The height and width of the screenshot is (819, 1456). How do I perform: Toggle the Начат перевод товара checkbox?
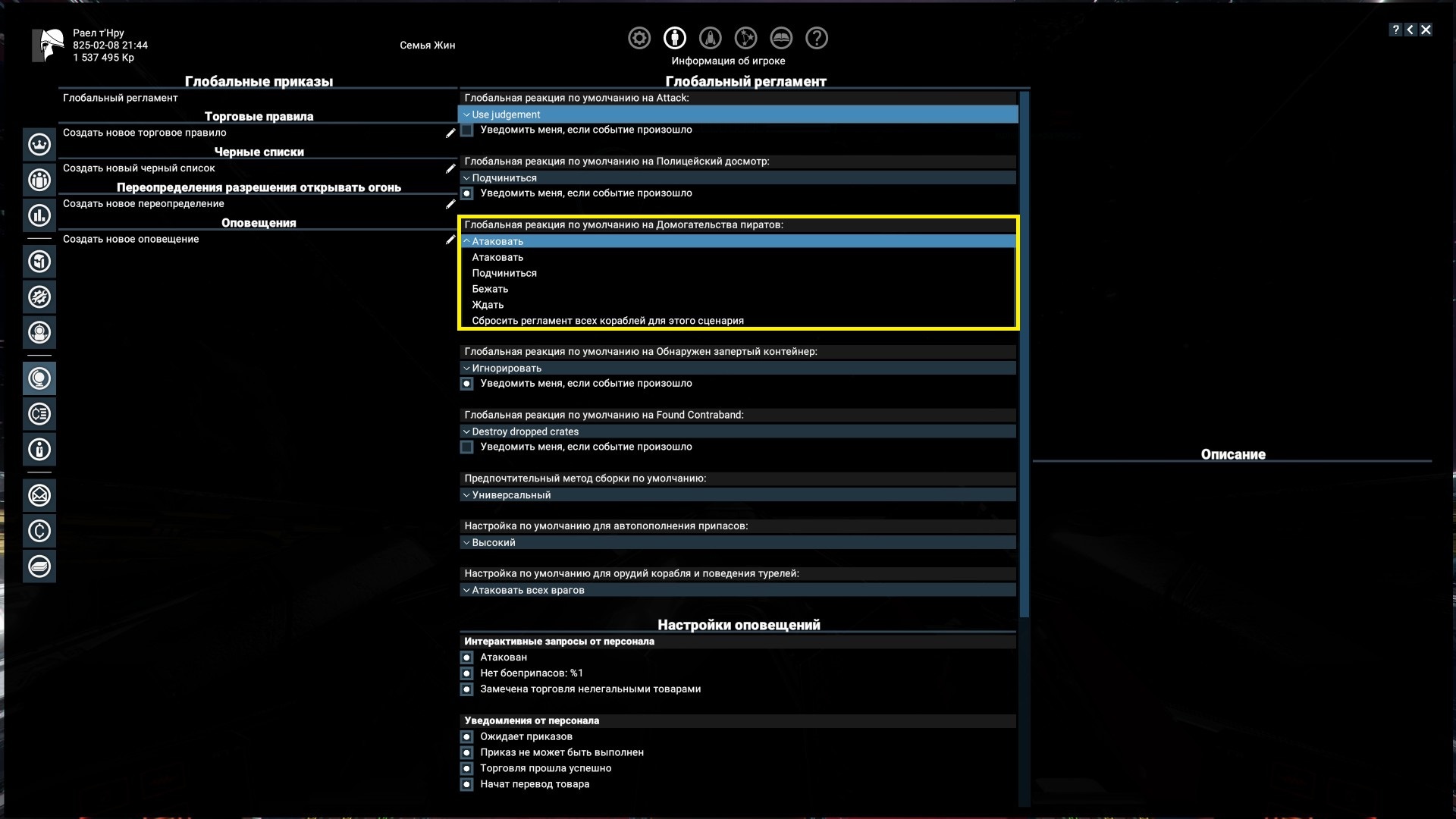coord(467,785)
